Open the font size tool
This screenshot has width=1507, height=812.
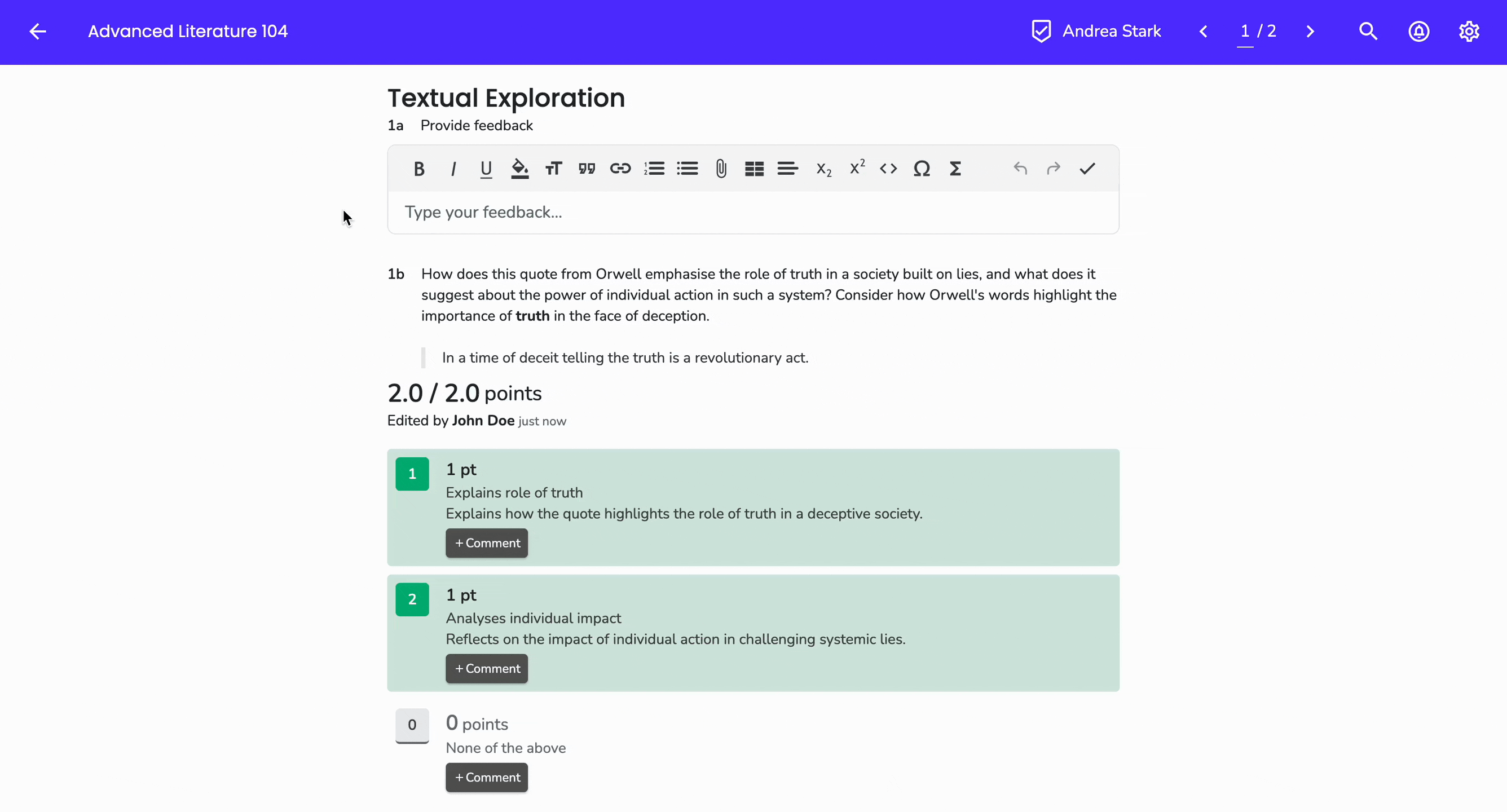[x=553, y=169]
